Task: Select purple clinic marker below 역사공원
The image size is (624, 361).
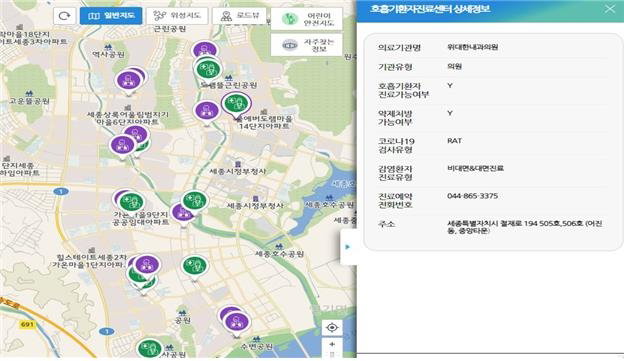Action: pyautogui.click(x=128, y=81)
